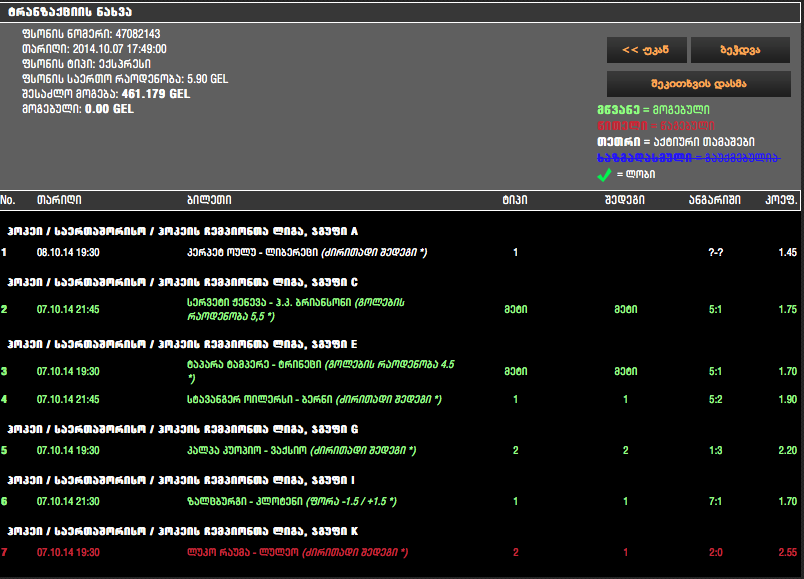
Task: Click the group G league heading
Action: [183, 429]
